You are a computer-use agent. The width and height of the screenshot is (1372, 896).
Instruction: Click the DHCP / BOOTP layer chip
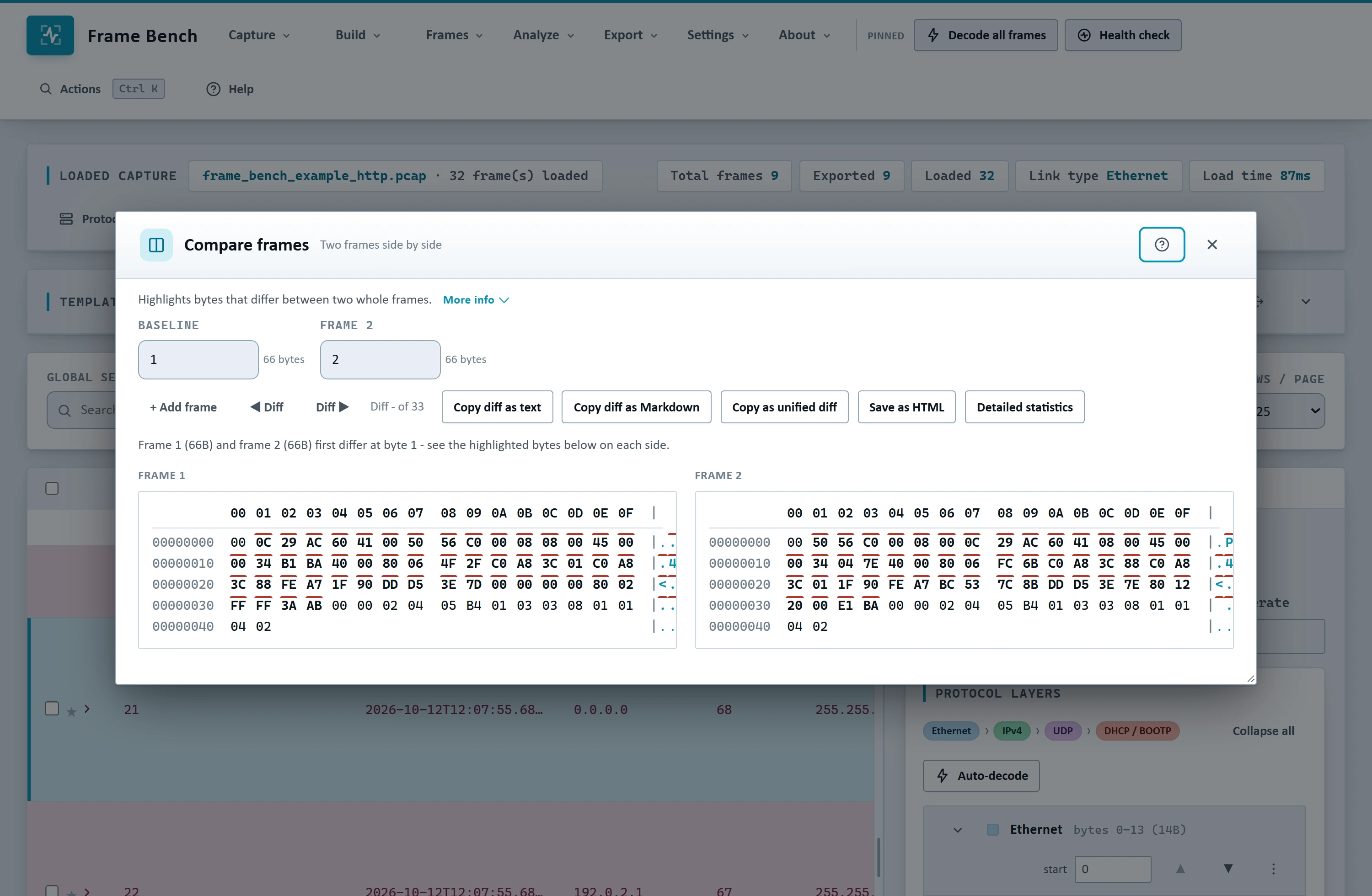(1137, 731)
